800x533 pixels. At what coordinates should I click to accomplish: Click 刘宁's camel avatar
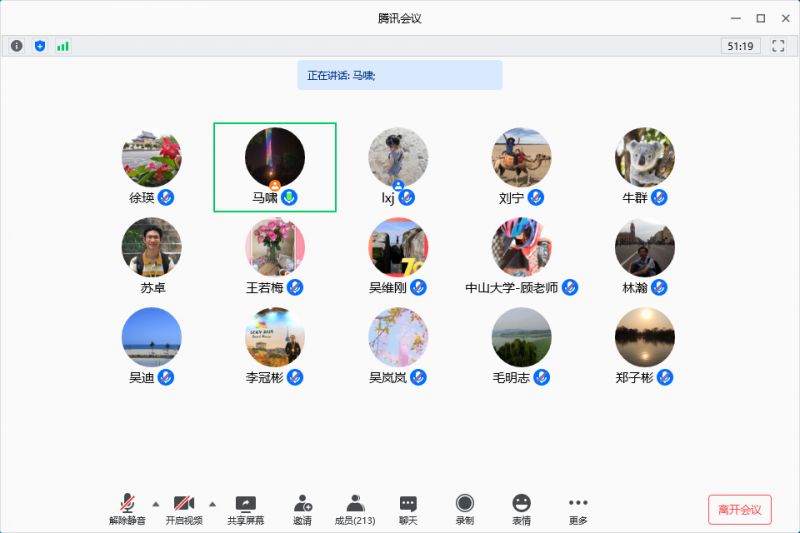521,157
